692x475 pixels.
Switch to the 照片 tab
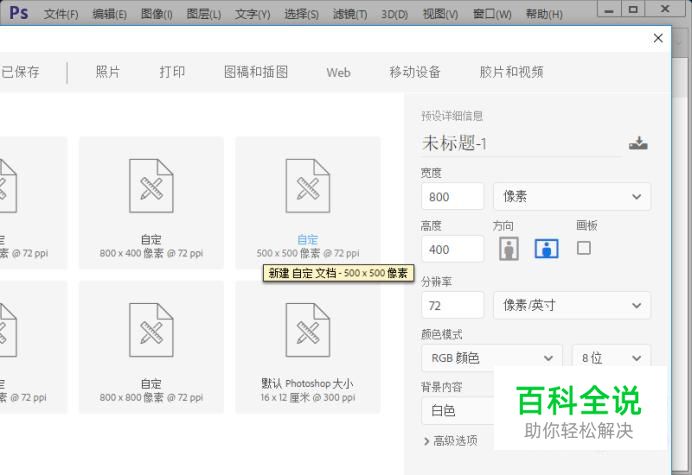tap(108, 72)
